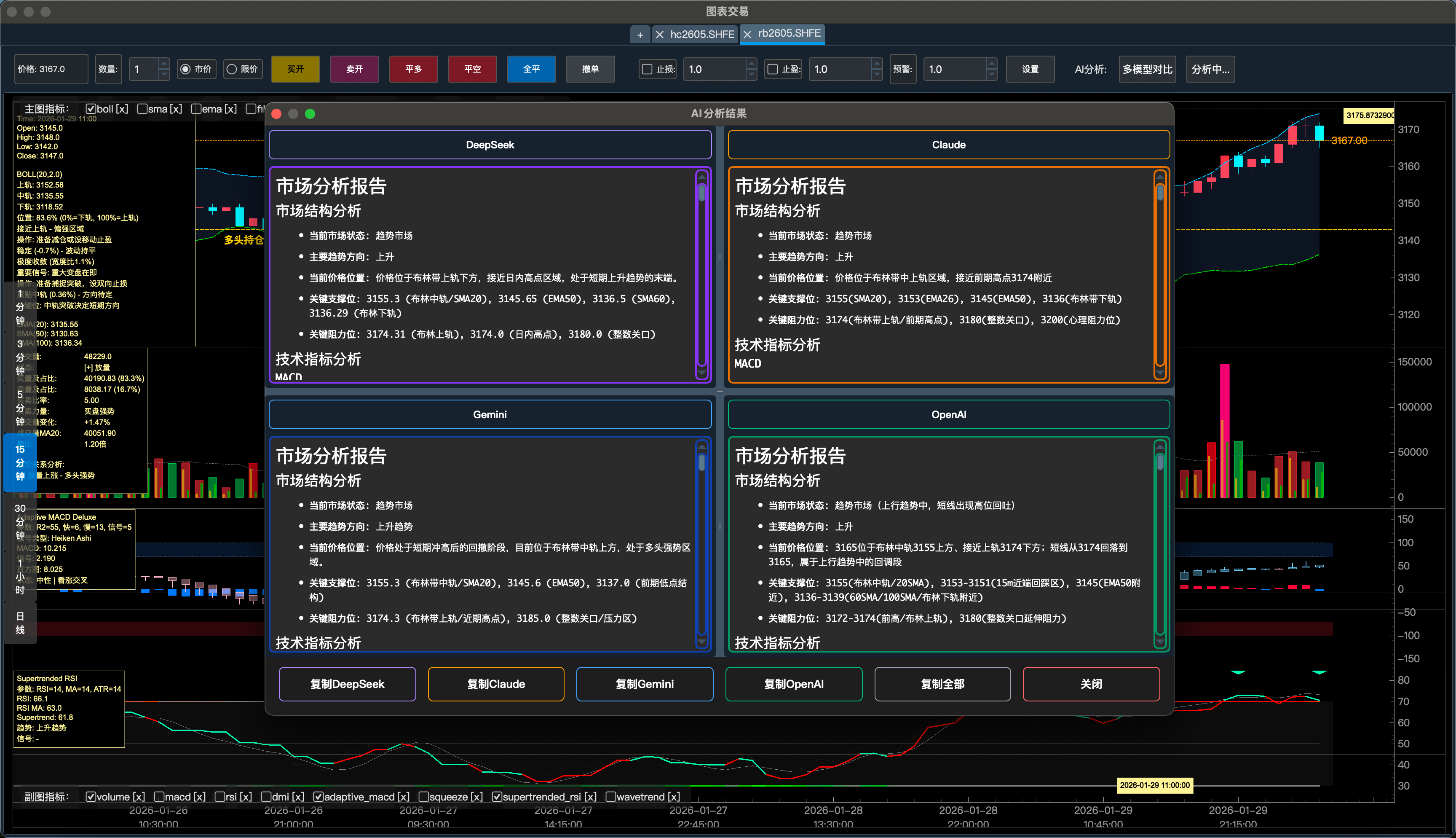Click down arrow on 止损 value spinner
Viewport: 1456px width, 838px height.
751,74
